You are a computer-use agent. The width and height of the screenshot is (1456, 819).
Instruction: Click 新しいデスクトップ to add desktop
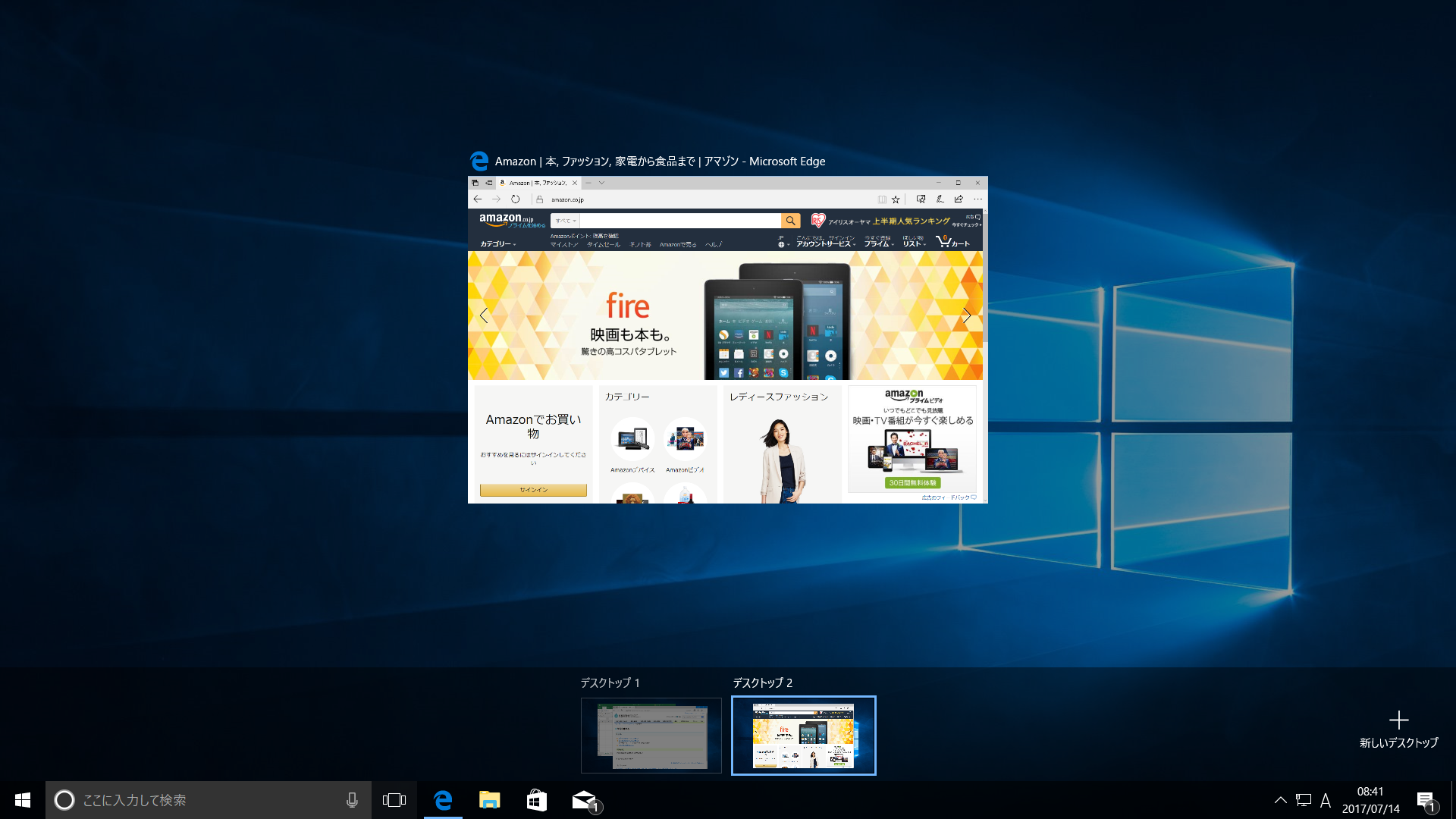1398,729
